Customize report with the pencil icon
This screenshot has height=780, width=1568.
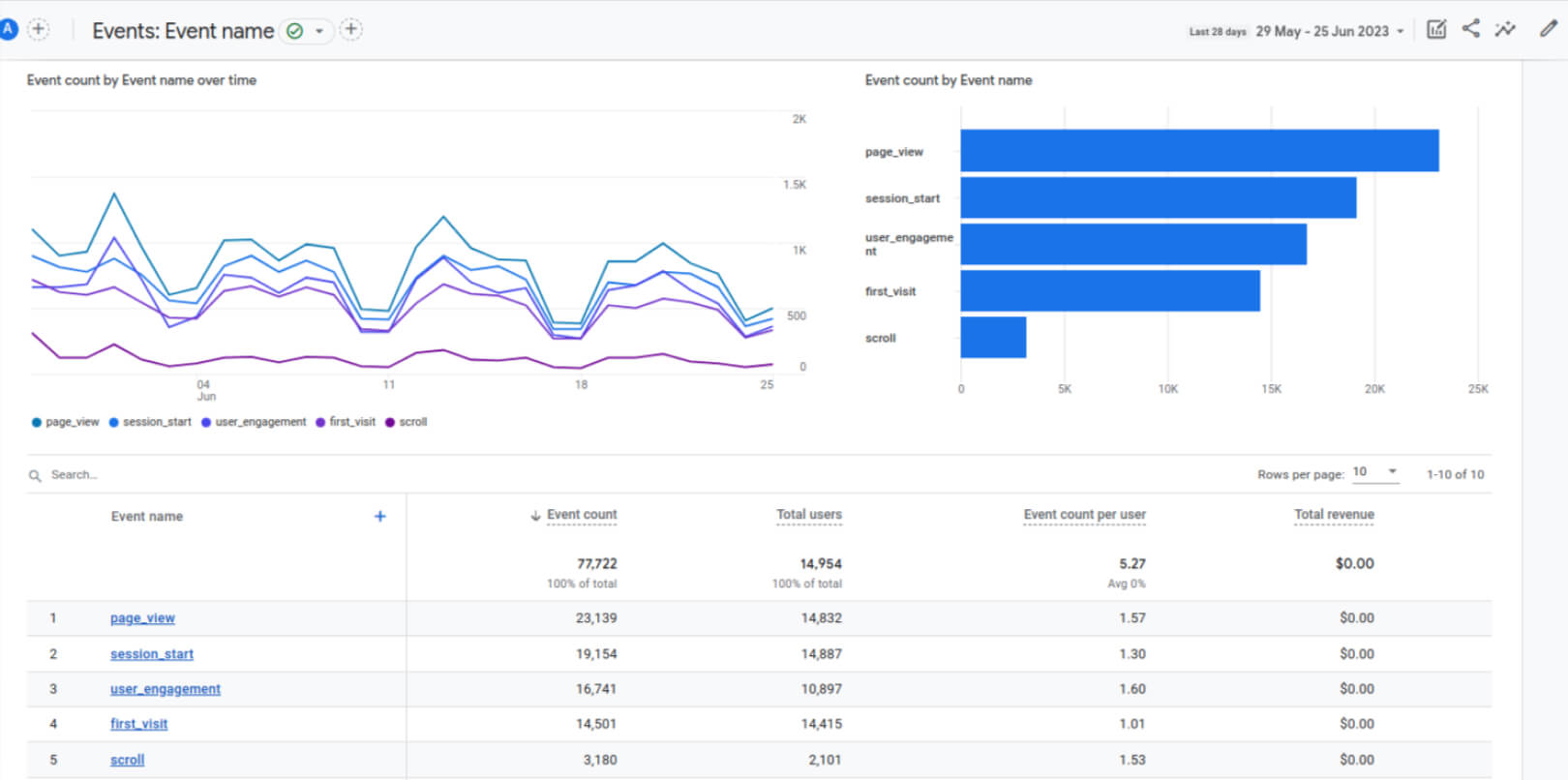pos(1548,29)
